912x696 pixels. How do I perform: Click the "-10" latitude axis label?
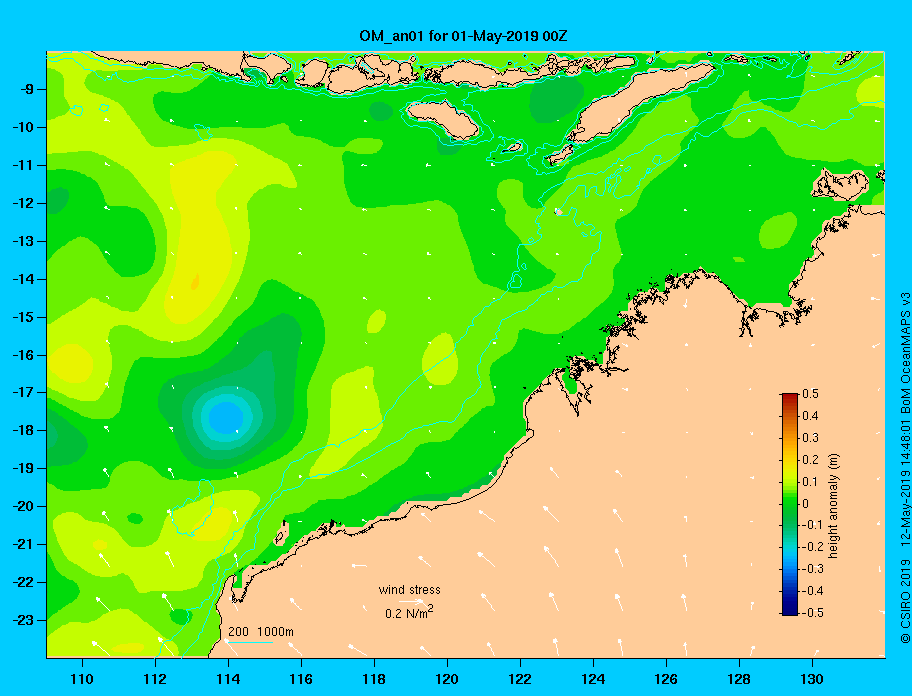[x=24, y=127]
